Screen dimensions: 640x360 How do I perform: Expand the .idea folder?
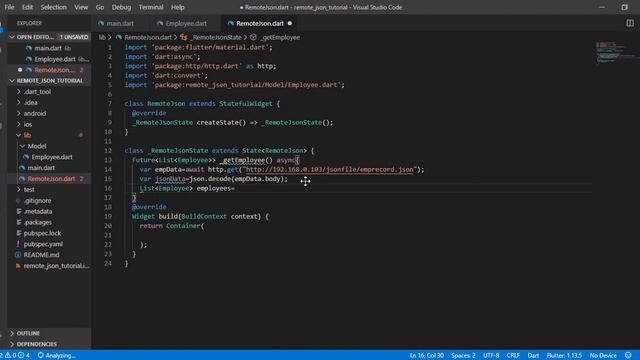coord(18,102)
